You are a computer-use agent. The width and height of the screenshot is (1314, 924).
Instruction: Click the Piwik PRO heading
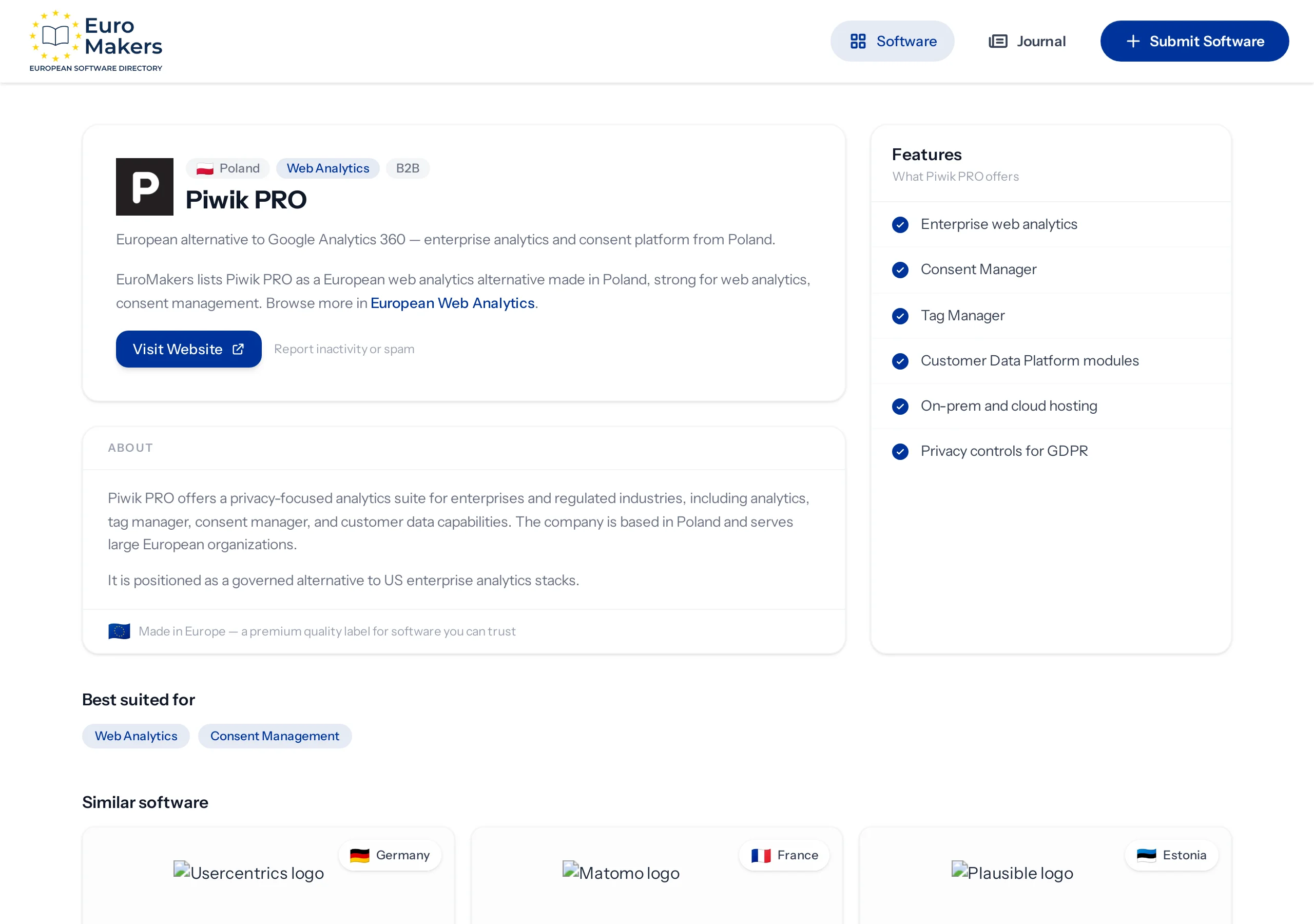pyautogui.click(x=246, y=200)
